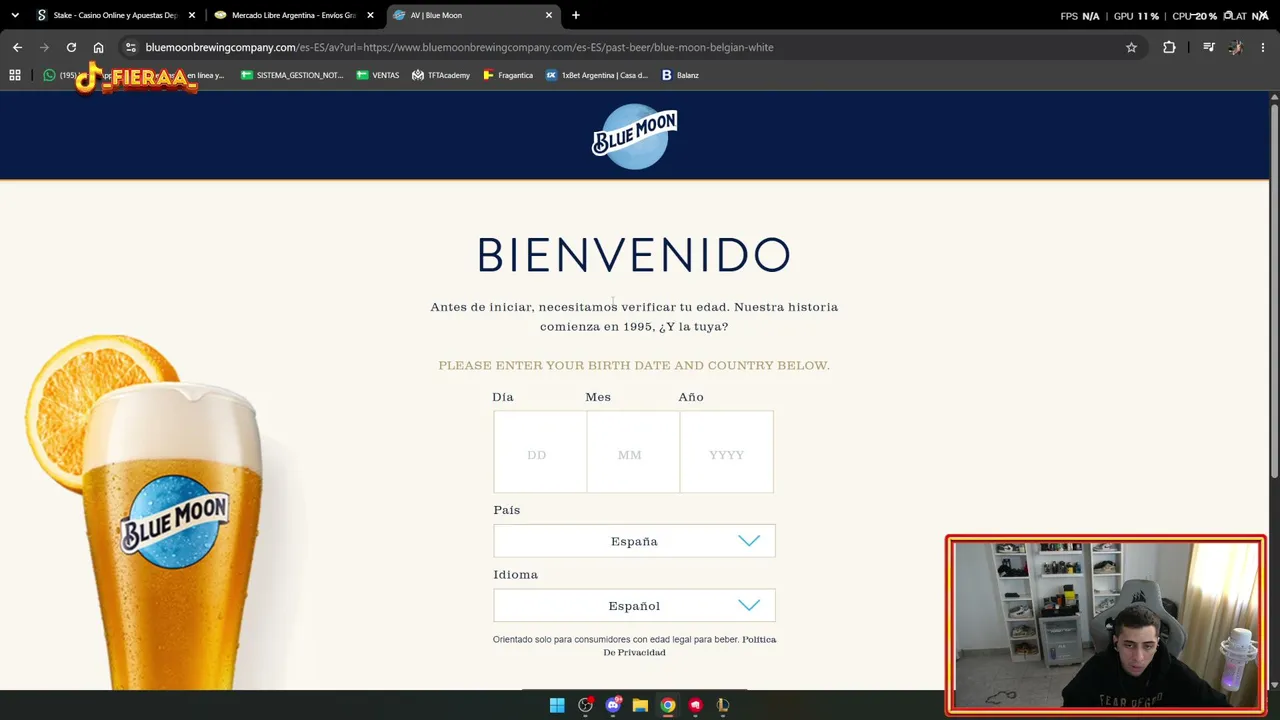
Task: View site information next to the URL
Action: click(130, 47)
